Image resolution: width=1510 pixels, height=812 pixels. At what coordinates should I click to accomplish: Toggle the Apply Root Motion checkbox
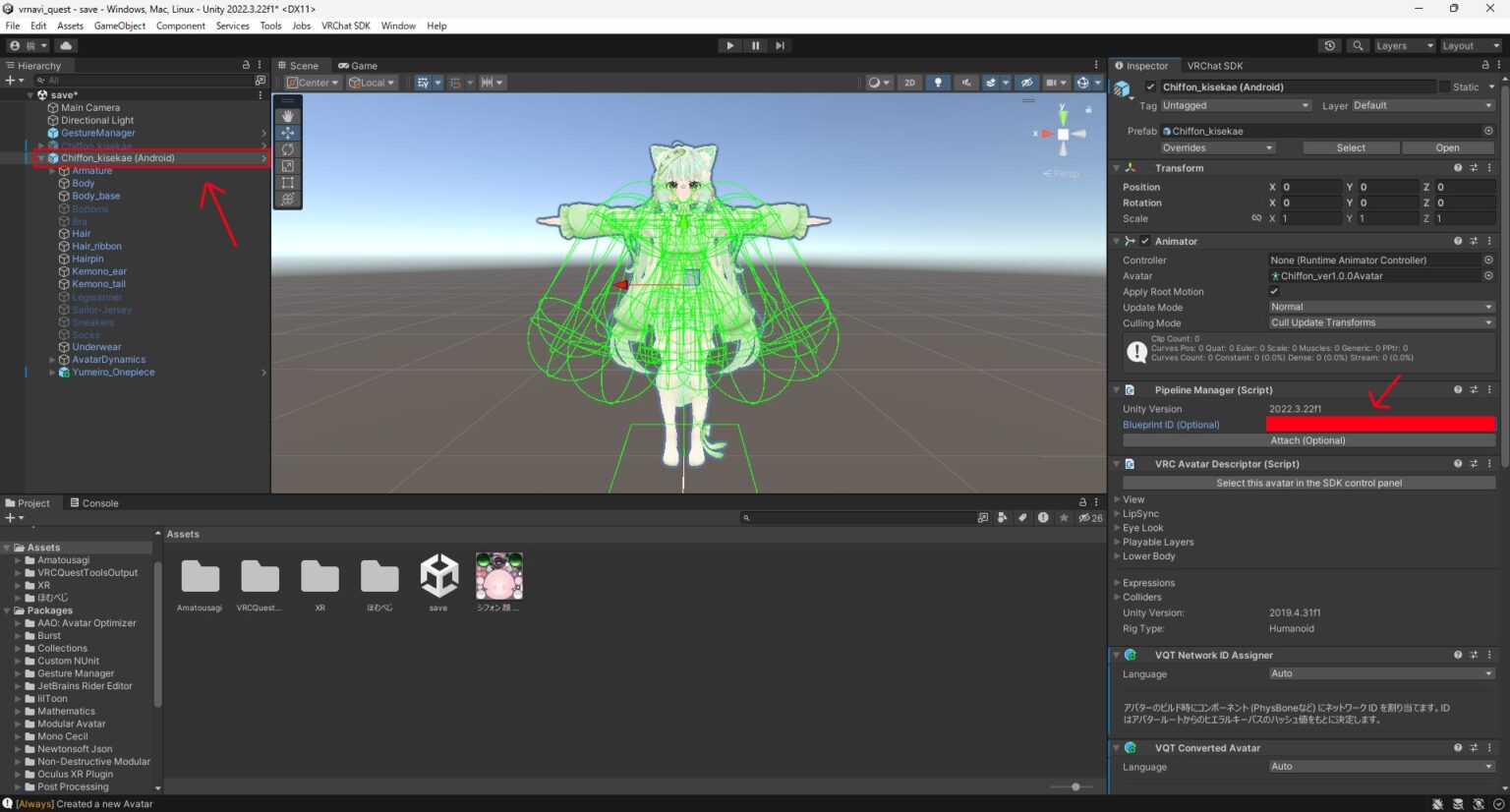[1275, 291]
